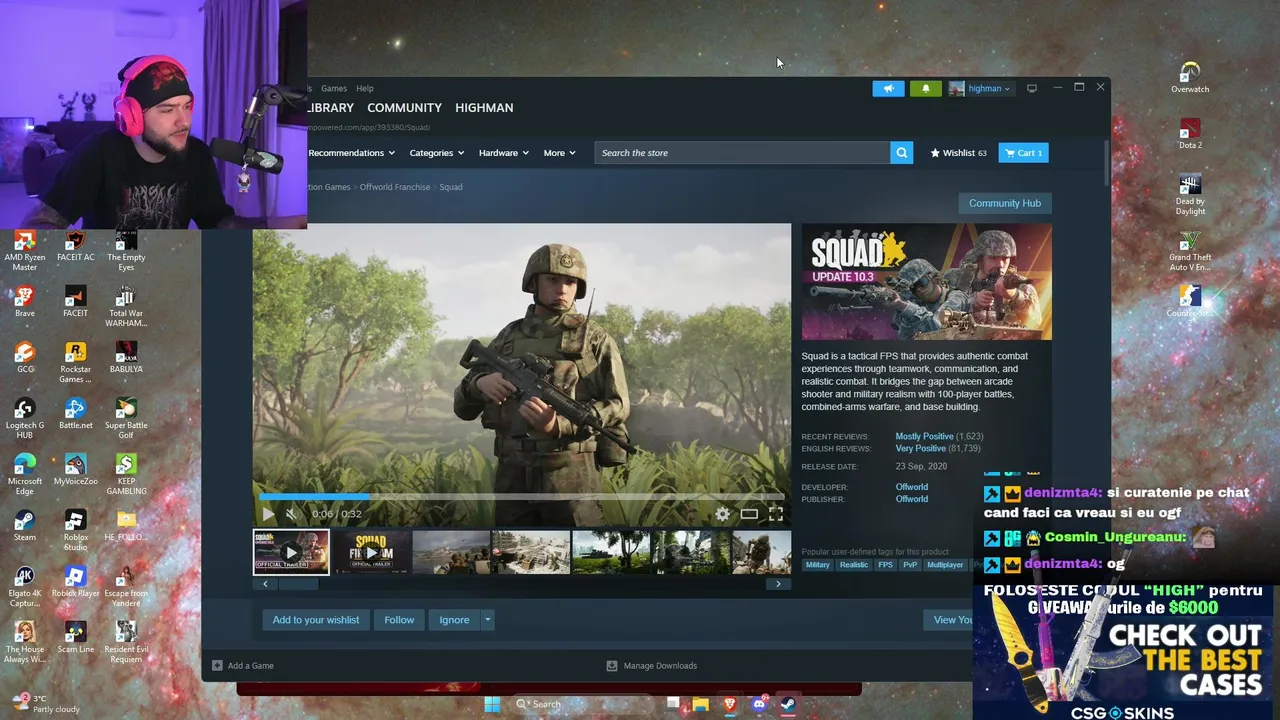Unmute the trailer video volume icon
The image size is (1280, 720).
click(x=292, y=514)
